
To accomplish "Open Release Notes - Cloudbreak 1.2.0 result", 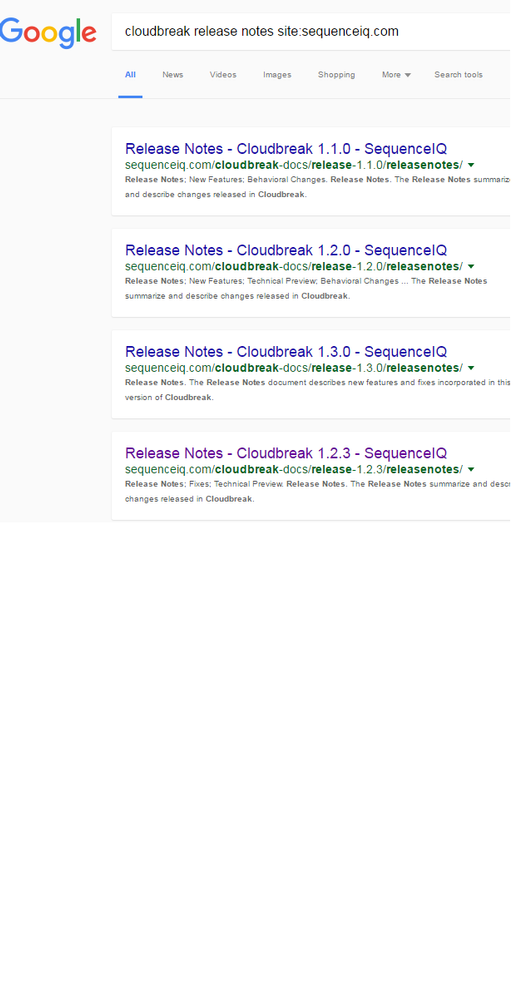I will 286,250.
